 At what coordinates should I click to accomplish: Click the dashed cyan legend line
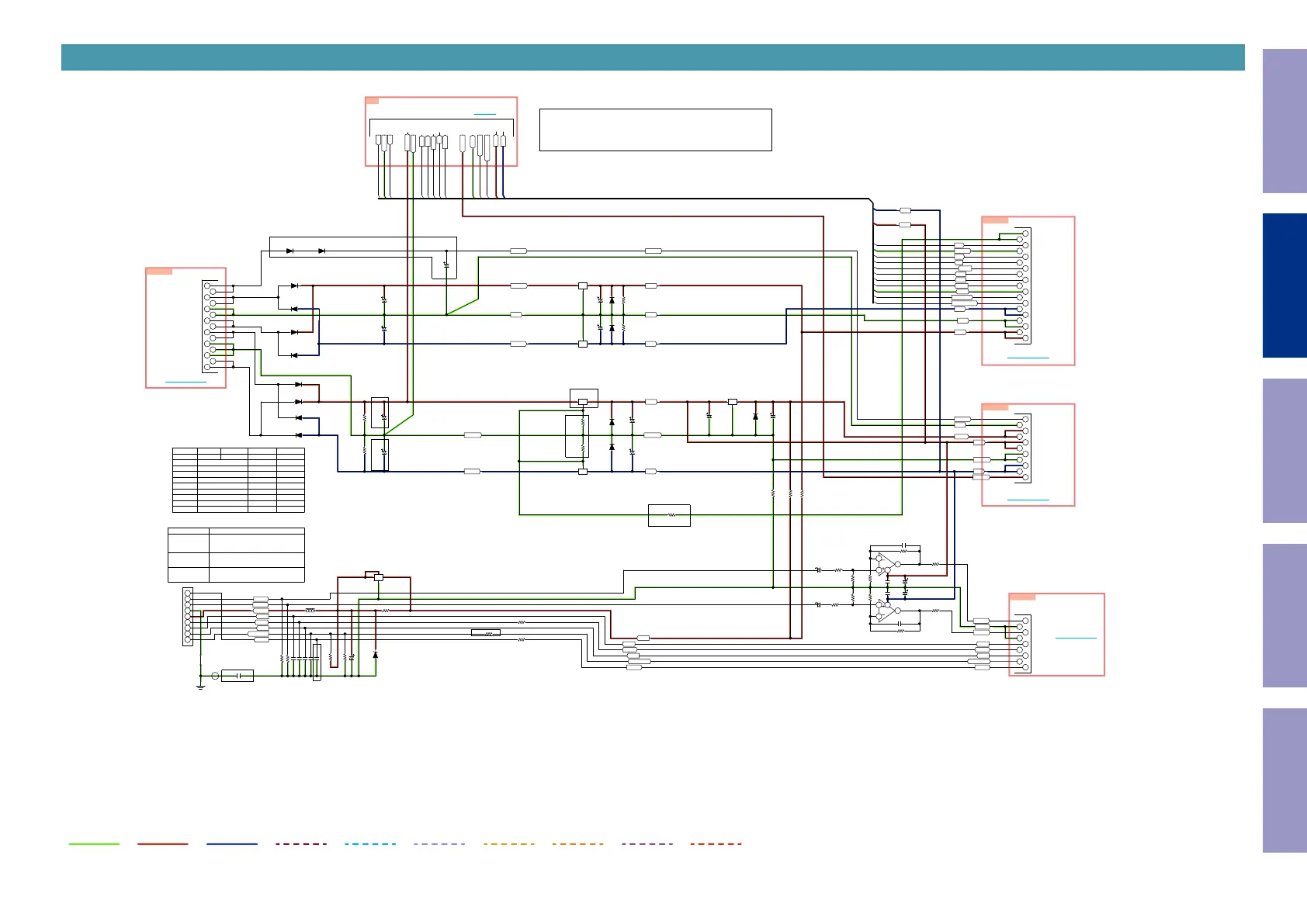[x=370, y=843]
